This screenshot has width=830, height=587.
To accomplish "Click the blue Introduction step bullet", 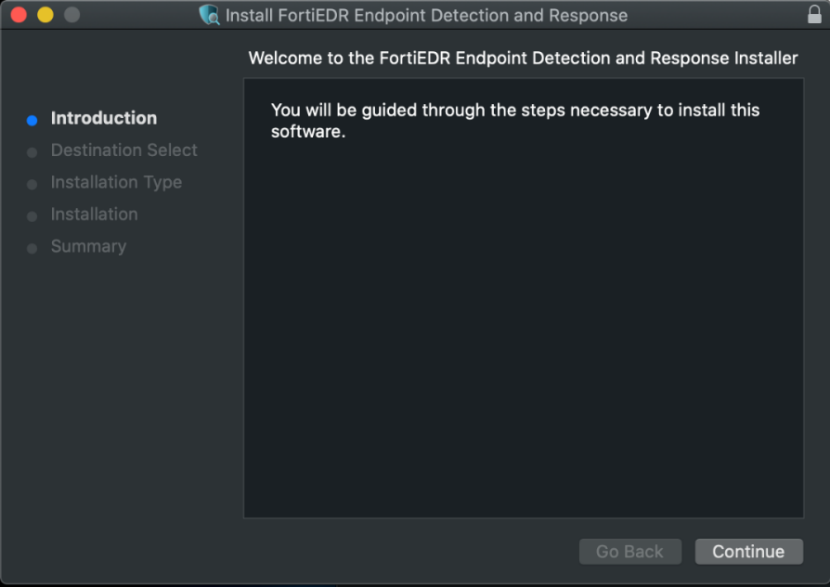I will (x=32, y=120).
